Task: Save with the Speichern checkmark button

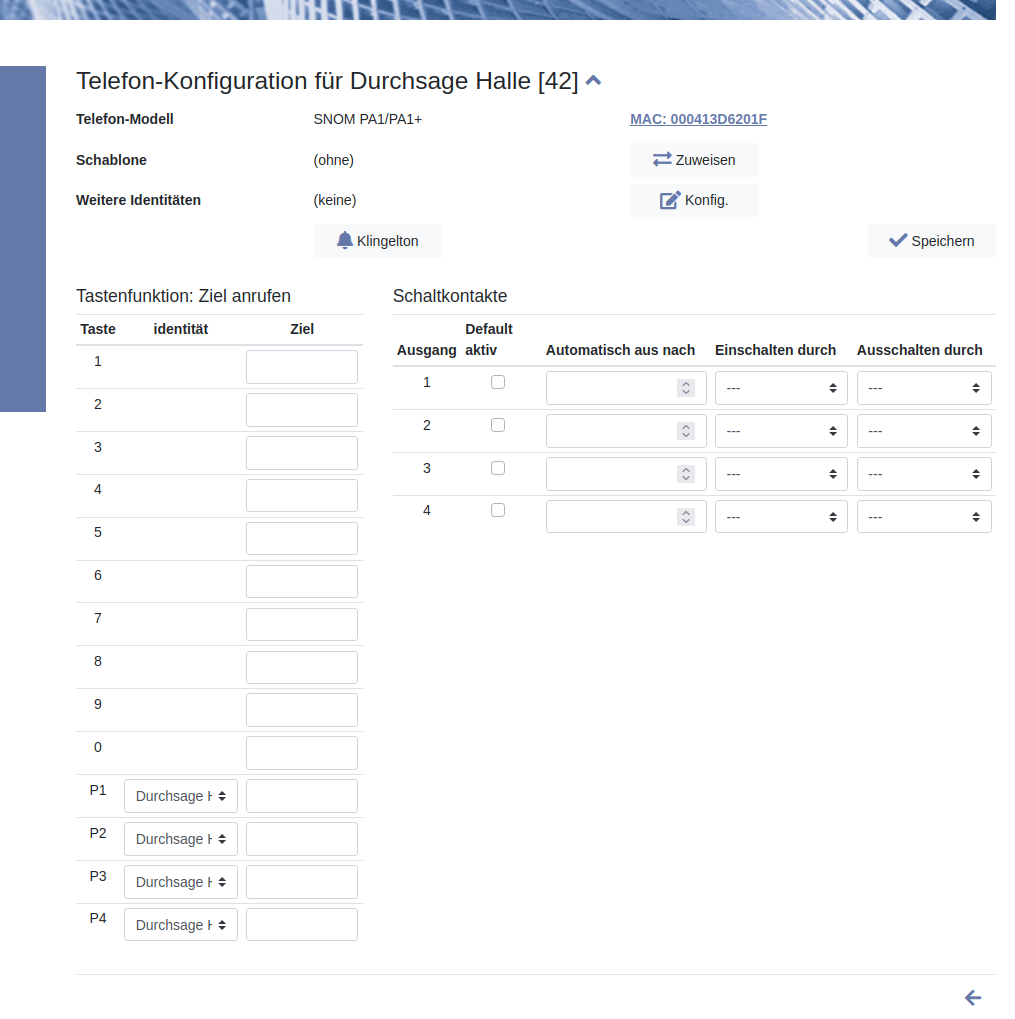Action: (x=931, y=241)
